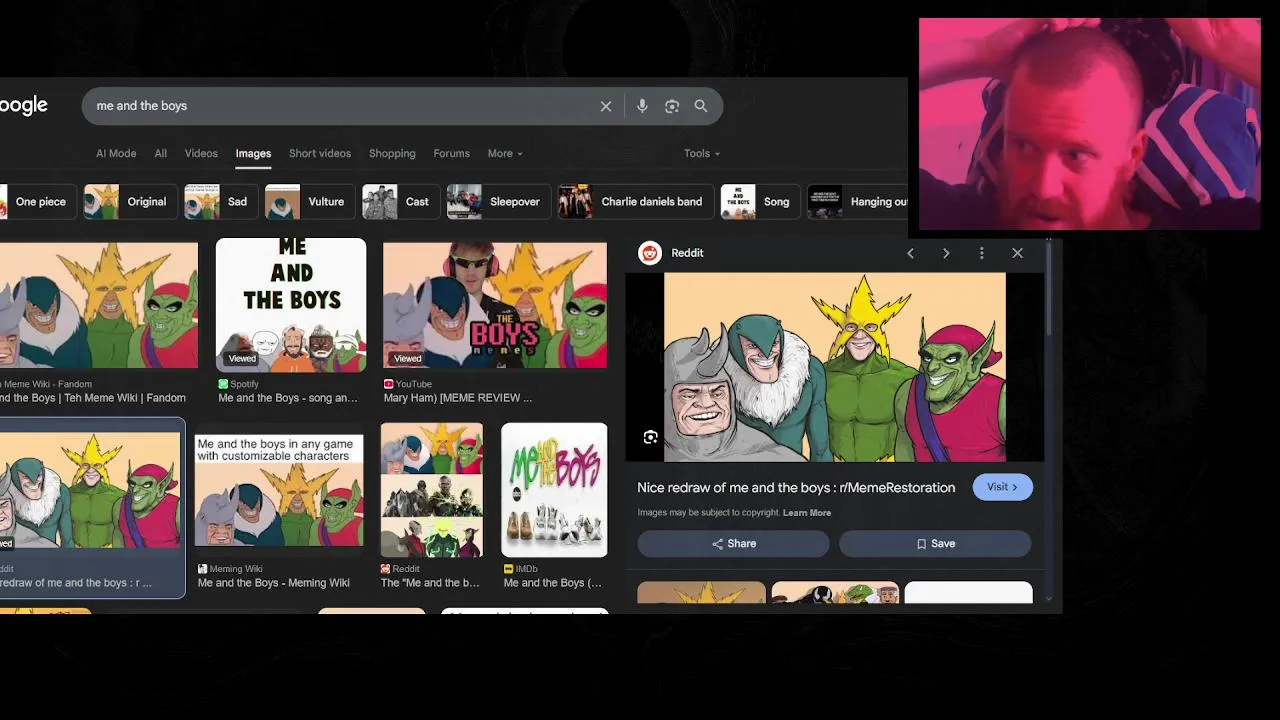This screenshot has height=720, width=1280.
Task: Go to next image in preview panel
Action: pyautogui.click(x=946, y=253)
